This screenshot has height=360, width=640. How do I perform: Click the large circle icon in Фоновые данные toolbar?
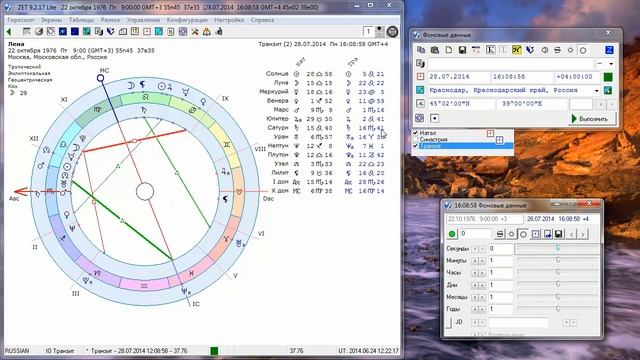coord(583,50)
